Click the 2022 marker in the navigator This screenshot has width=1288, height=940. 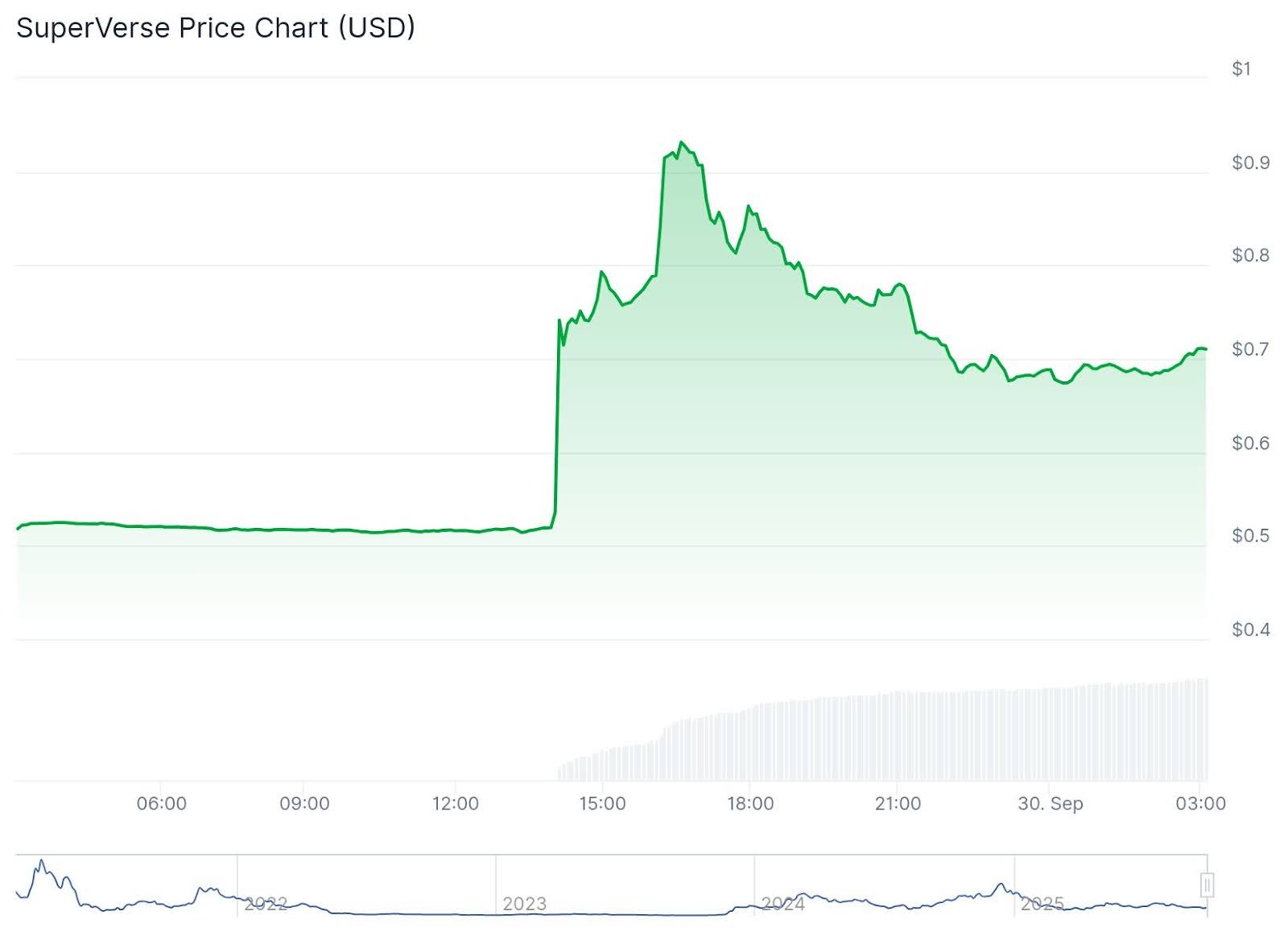coord(266,904)
